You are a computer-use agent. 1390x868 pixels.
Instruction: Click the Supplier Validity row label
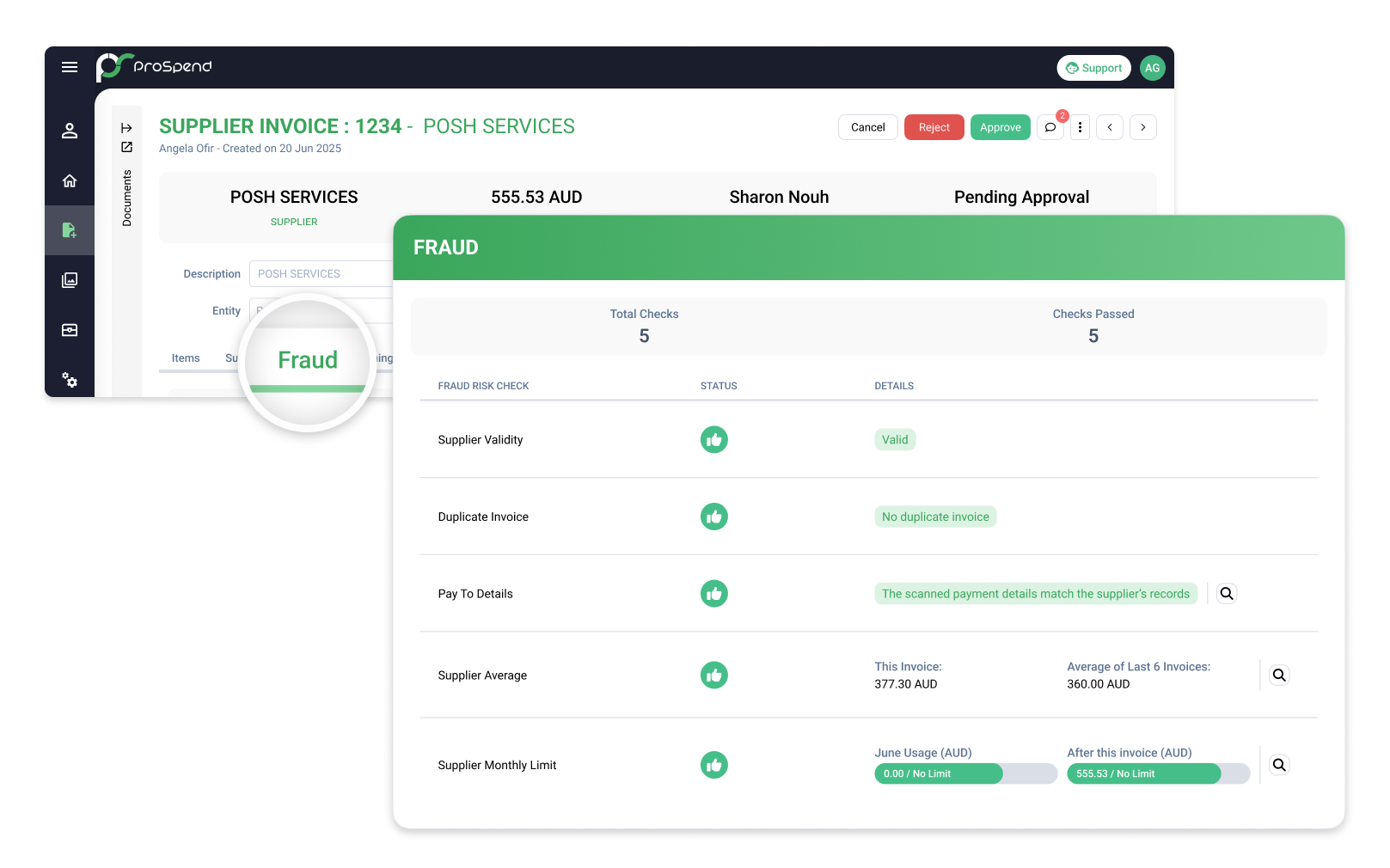click(481, 440)
